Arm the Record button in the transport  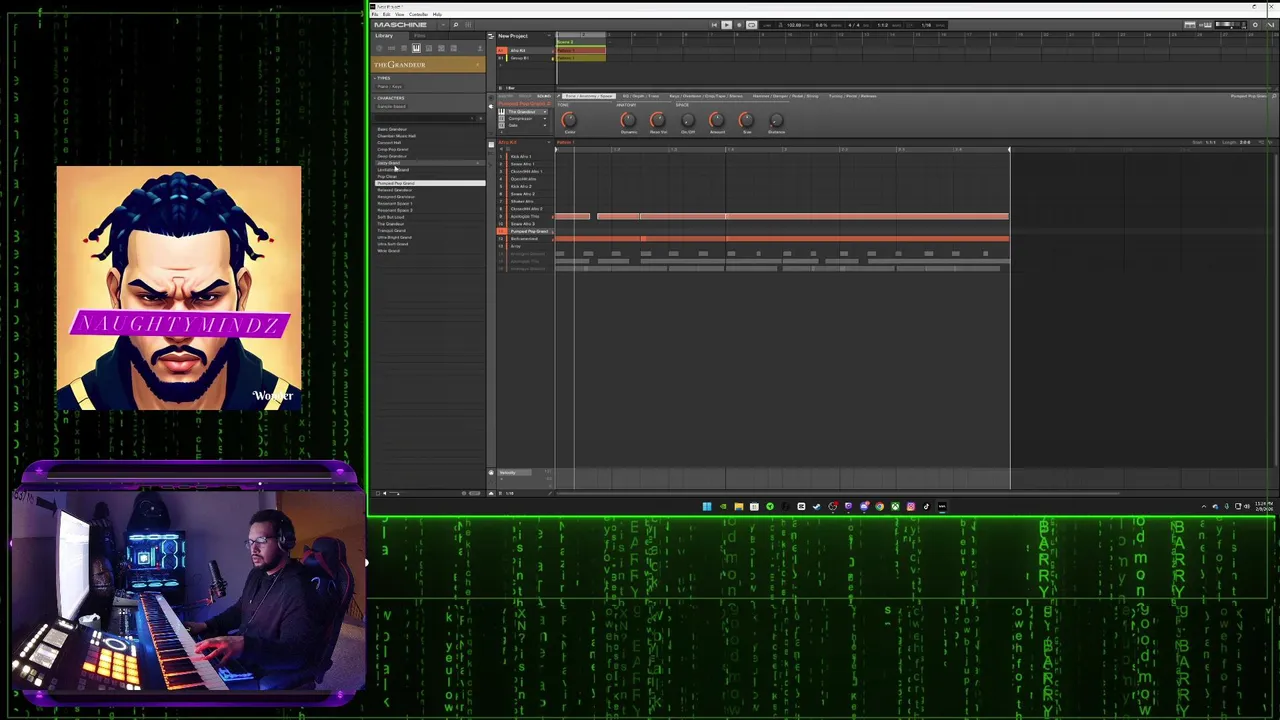(x=739, y=25)
